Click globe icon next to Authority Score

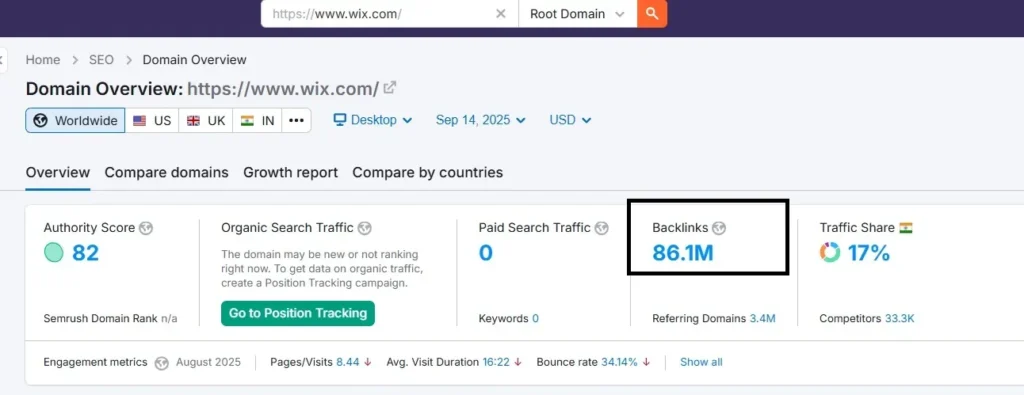pyautogui.click(x=146, y=228)
